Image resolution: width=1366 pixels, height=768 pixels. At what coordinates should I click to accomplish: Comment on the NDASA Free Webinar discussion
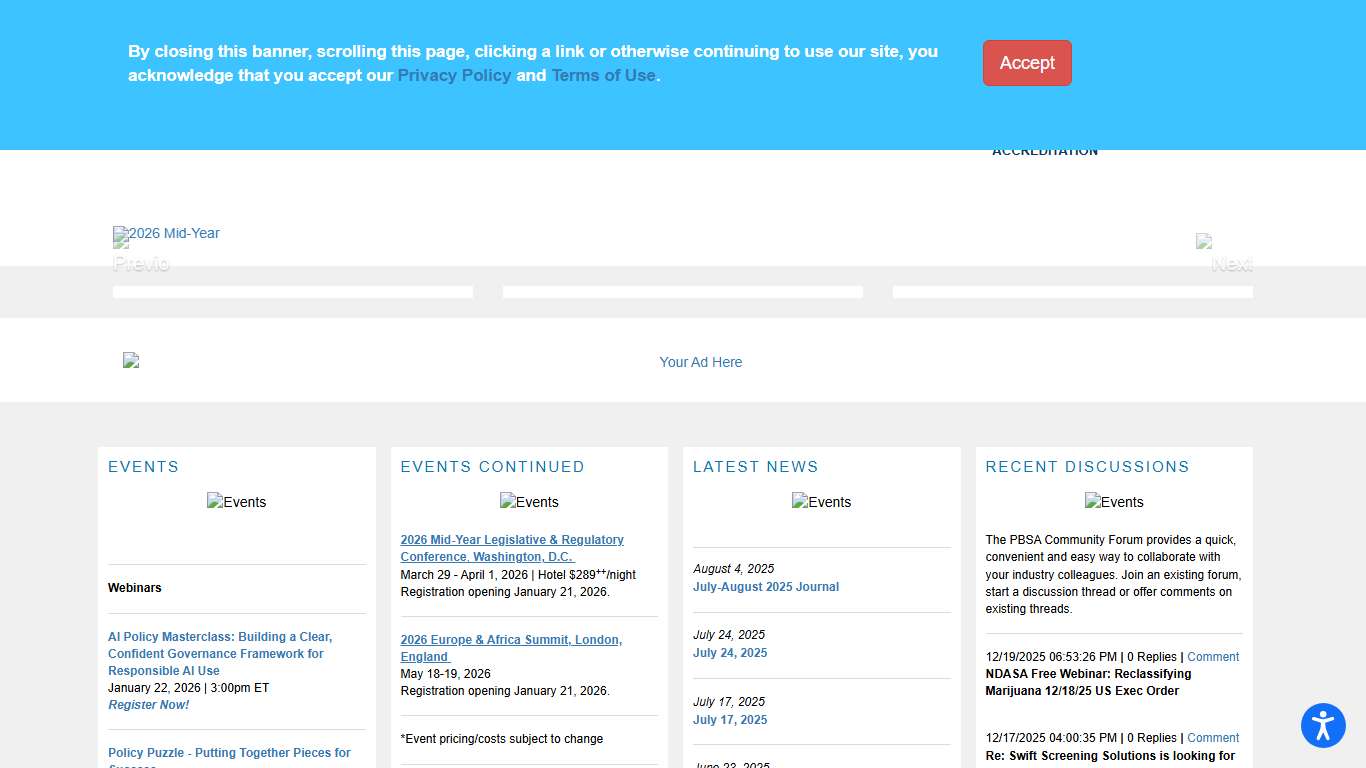pos(1213,657)
